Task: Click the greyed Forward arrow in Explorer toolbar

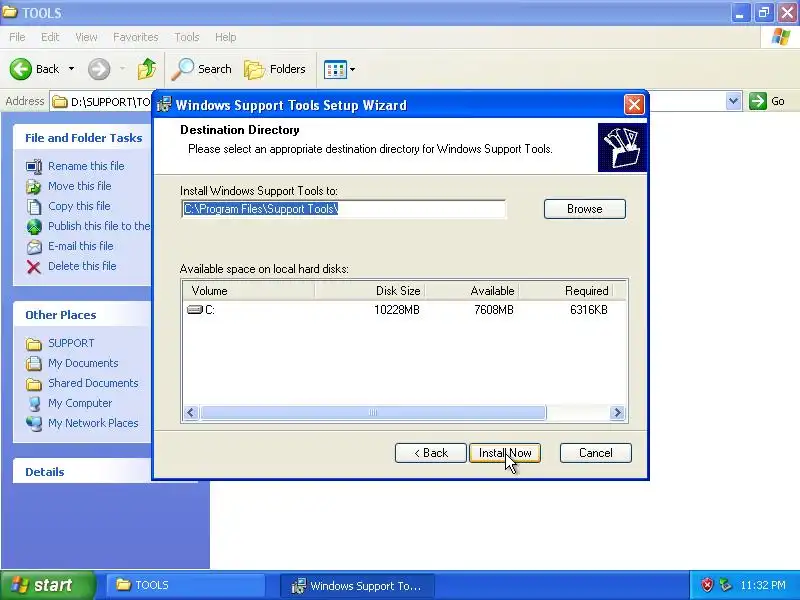Action: (99, 69)
